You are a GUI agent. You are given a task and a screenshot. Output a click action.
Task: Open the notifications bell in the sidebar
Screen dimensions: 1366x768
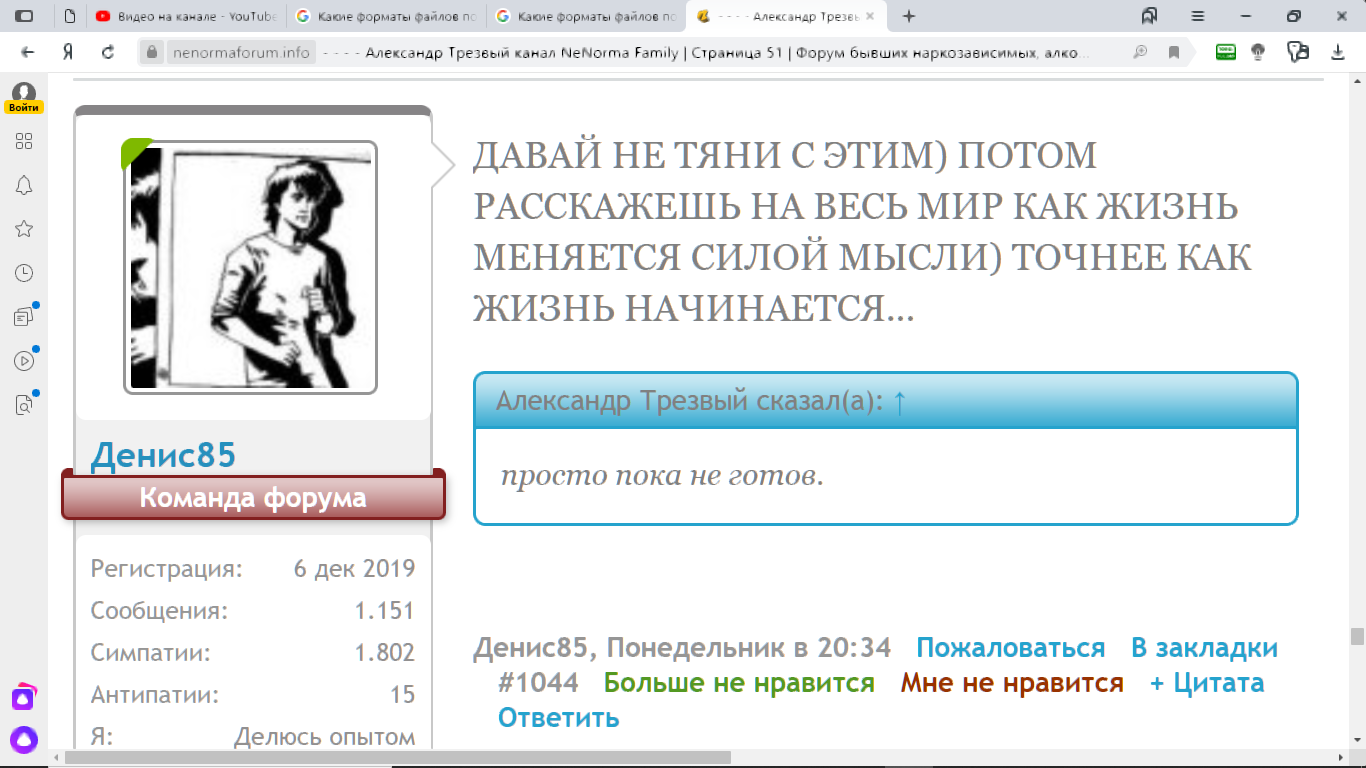coord(24,185)
